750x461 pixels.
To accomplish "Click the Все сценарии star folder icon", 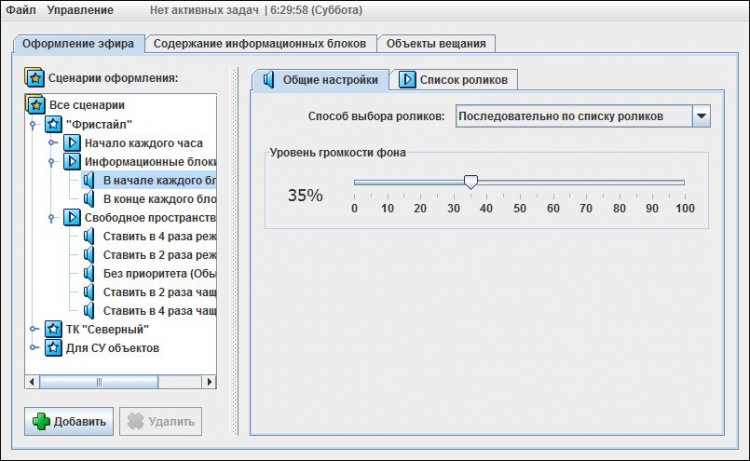I will coord(35,104).
